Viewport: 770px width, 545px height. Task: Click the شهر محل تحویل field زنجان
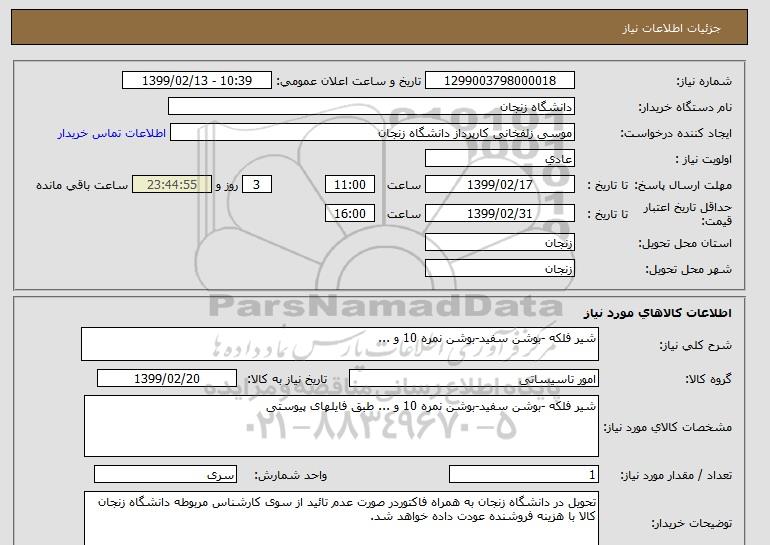click(x=499, y=269)
